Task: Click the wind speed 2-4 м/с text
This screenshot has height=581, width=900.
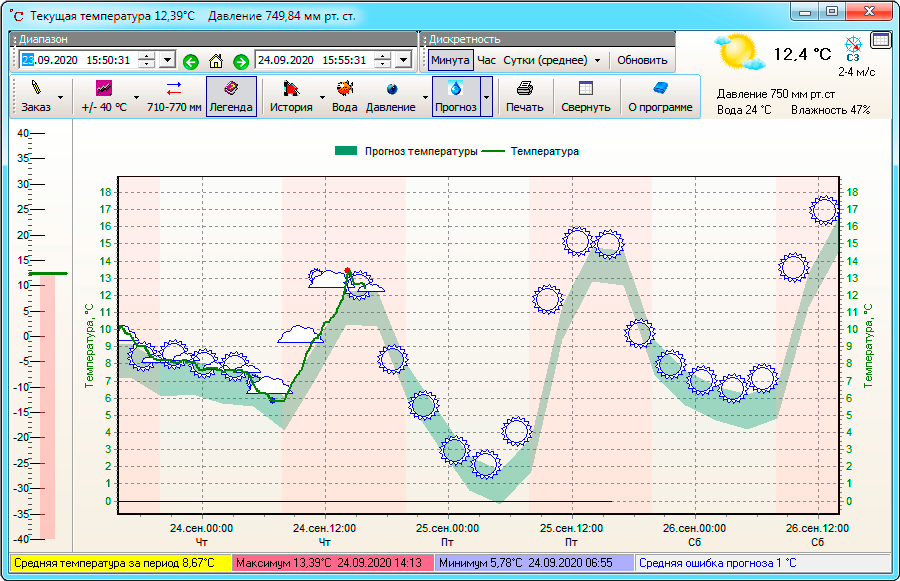Action: (856, 72)
